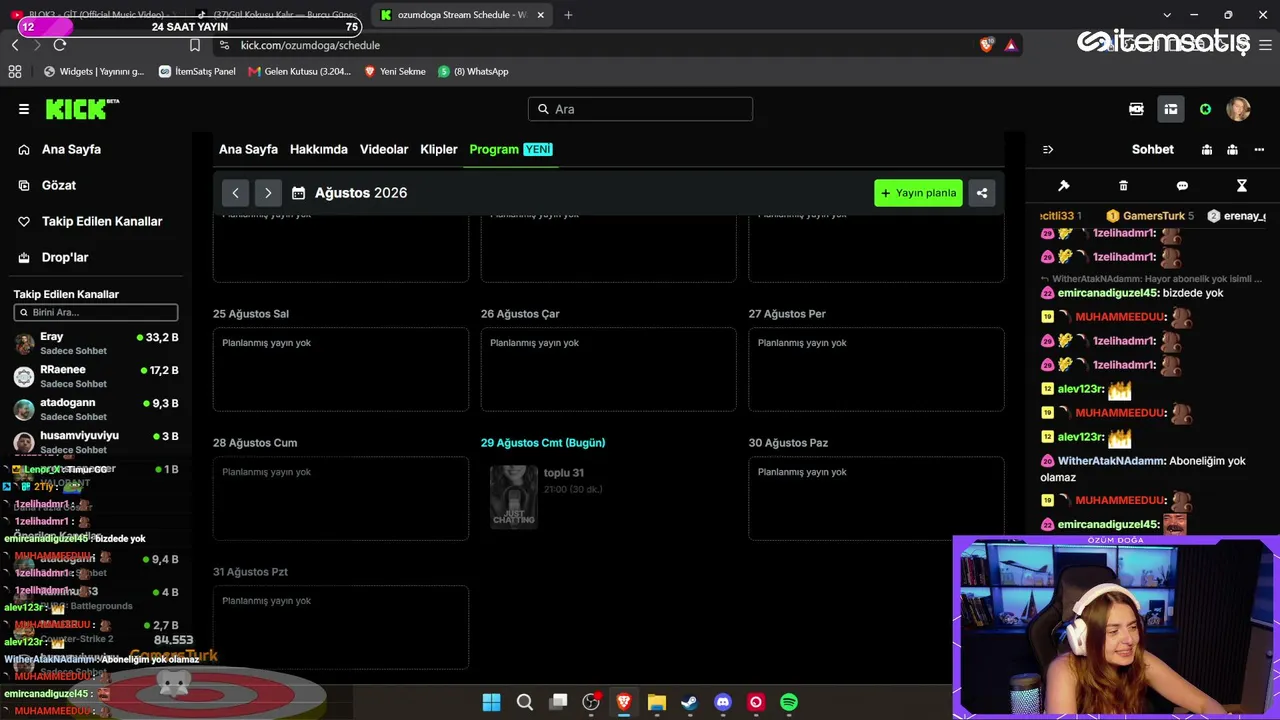Open the Yeni Sekme bookmark
This screenshot has width=1280, height=720.
395,71
